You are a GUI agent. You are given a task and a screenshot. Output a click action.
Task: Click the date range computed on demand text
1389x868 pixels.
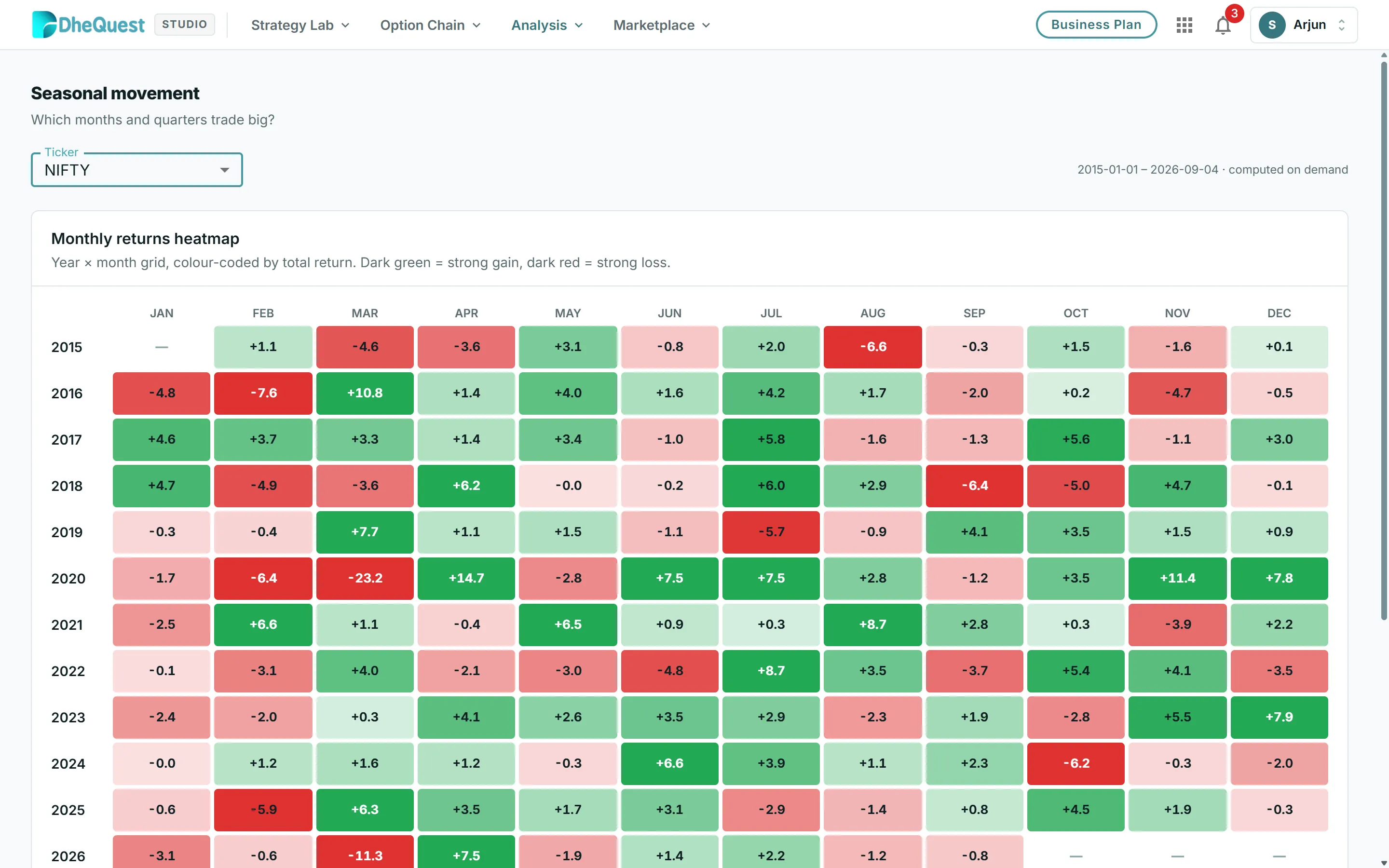tap(1212, 170)
